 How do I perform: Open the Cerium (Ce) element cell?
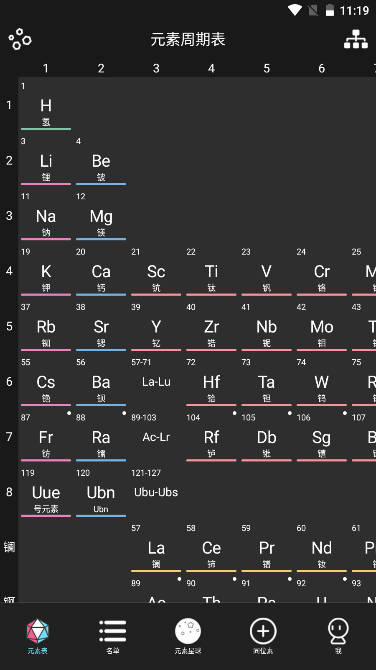coord(211,547)
